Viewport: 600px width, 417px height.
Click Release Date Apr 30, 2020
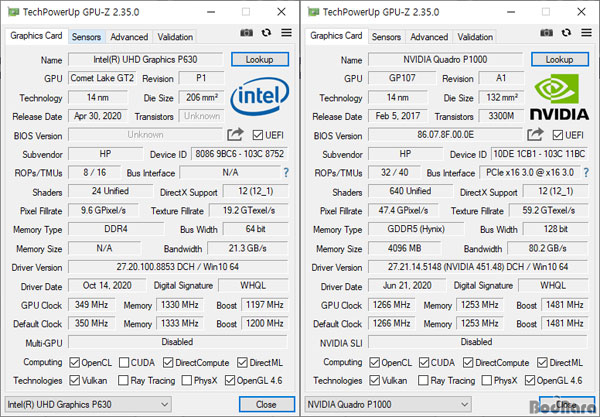98,116
